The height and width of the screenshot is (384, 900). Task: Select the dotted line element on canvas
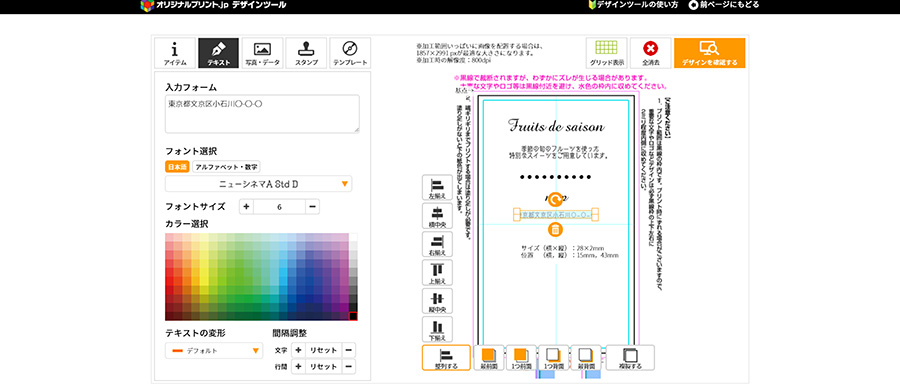pos(556,177)
